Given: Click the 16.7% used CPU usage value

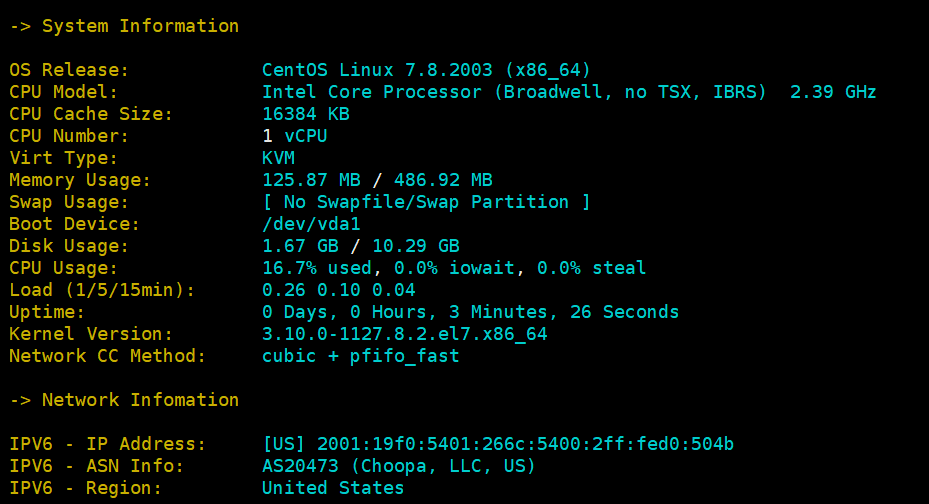Looking at the screenshot, I should [x=316, y=268].
